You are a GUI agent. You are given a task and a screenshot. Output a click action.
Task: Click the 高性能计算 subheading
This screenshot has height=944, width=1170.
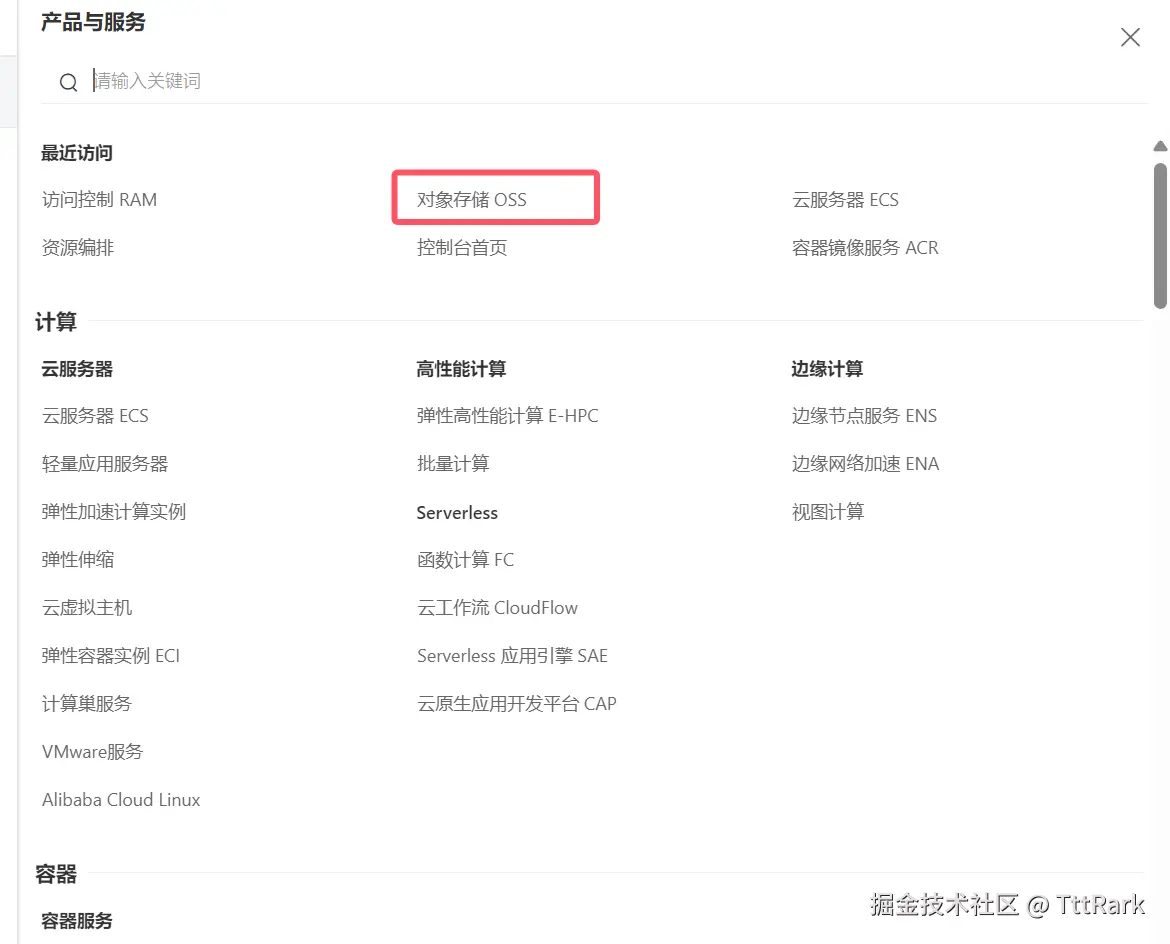(461, 369)
